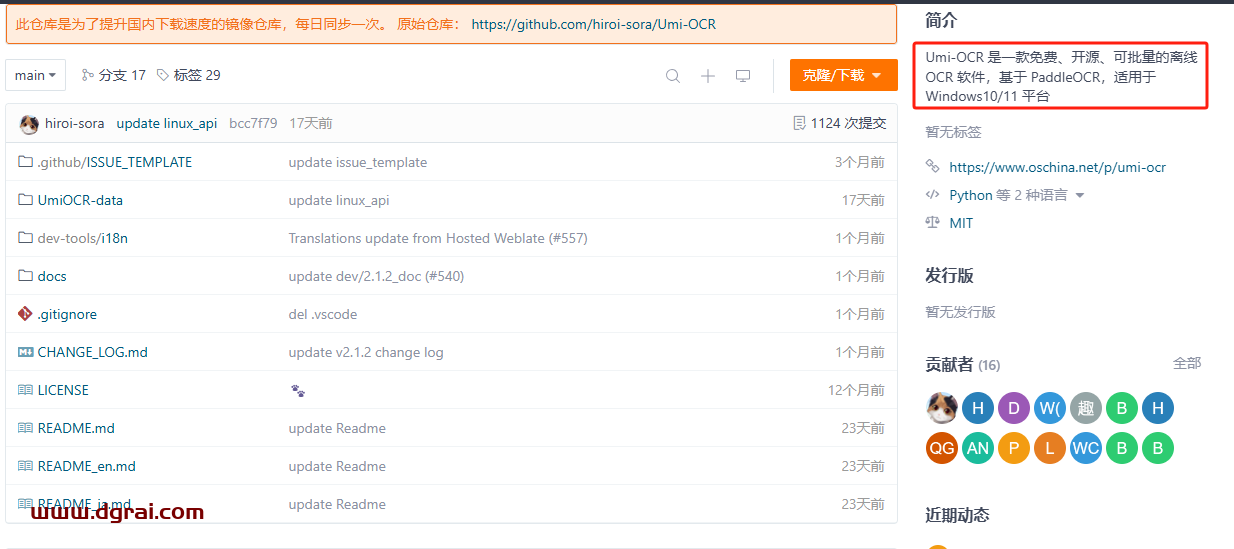Screen dimensions: 1234x549
Task: Open the .gitignore file
Action: [67, 314]
